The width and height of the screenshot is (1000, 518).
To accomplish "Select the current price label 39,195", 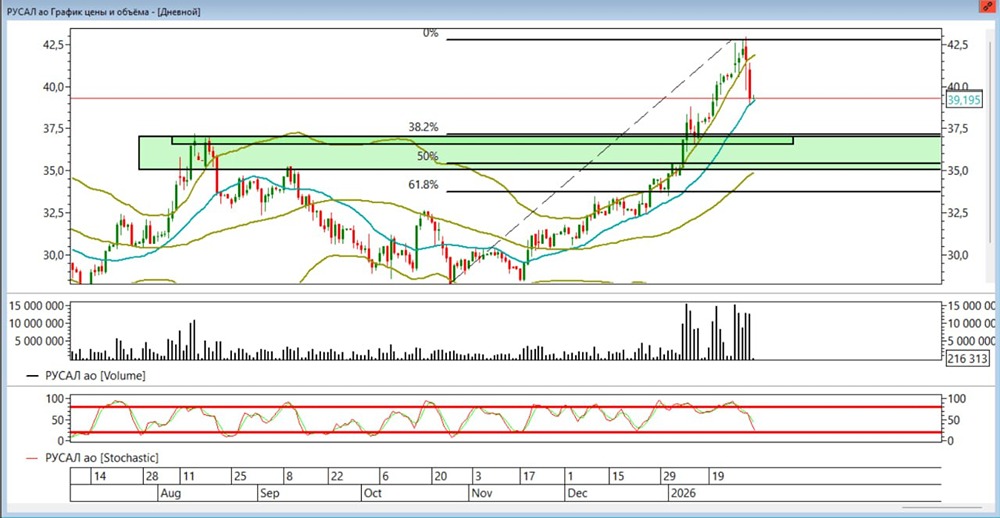I will [964, 100].
